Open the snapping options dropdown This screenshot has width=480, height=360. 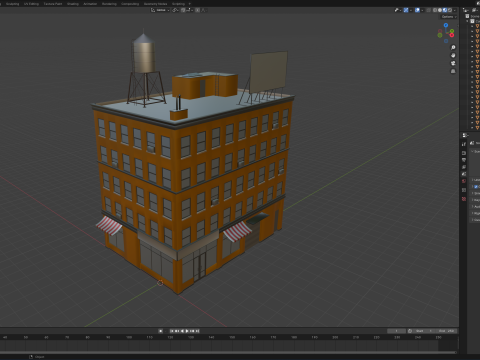pyautogui.click(x=190, y=10)
